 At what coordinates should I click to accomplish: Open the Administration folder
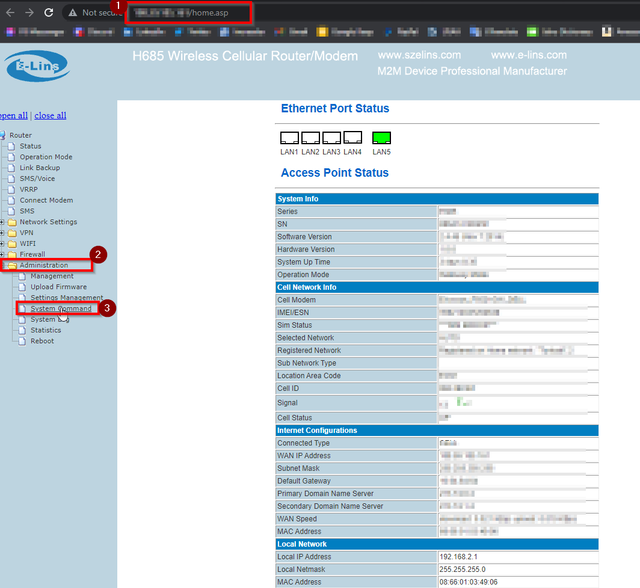tap(44, 266)
